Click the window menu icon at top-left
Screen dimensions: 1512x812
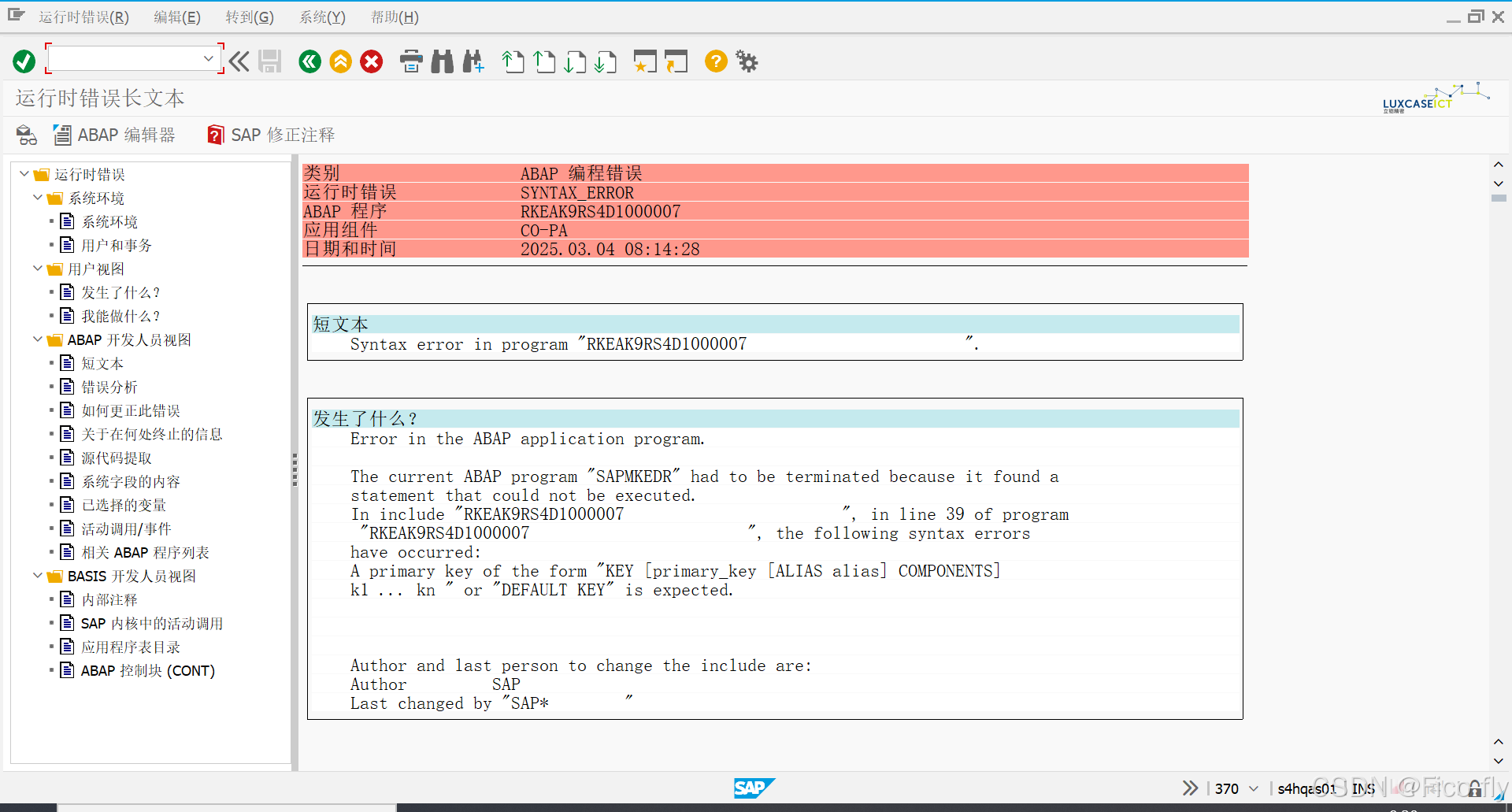17,15
